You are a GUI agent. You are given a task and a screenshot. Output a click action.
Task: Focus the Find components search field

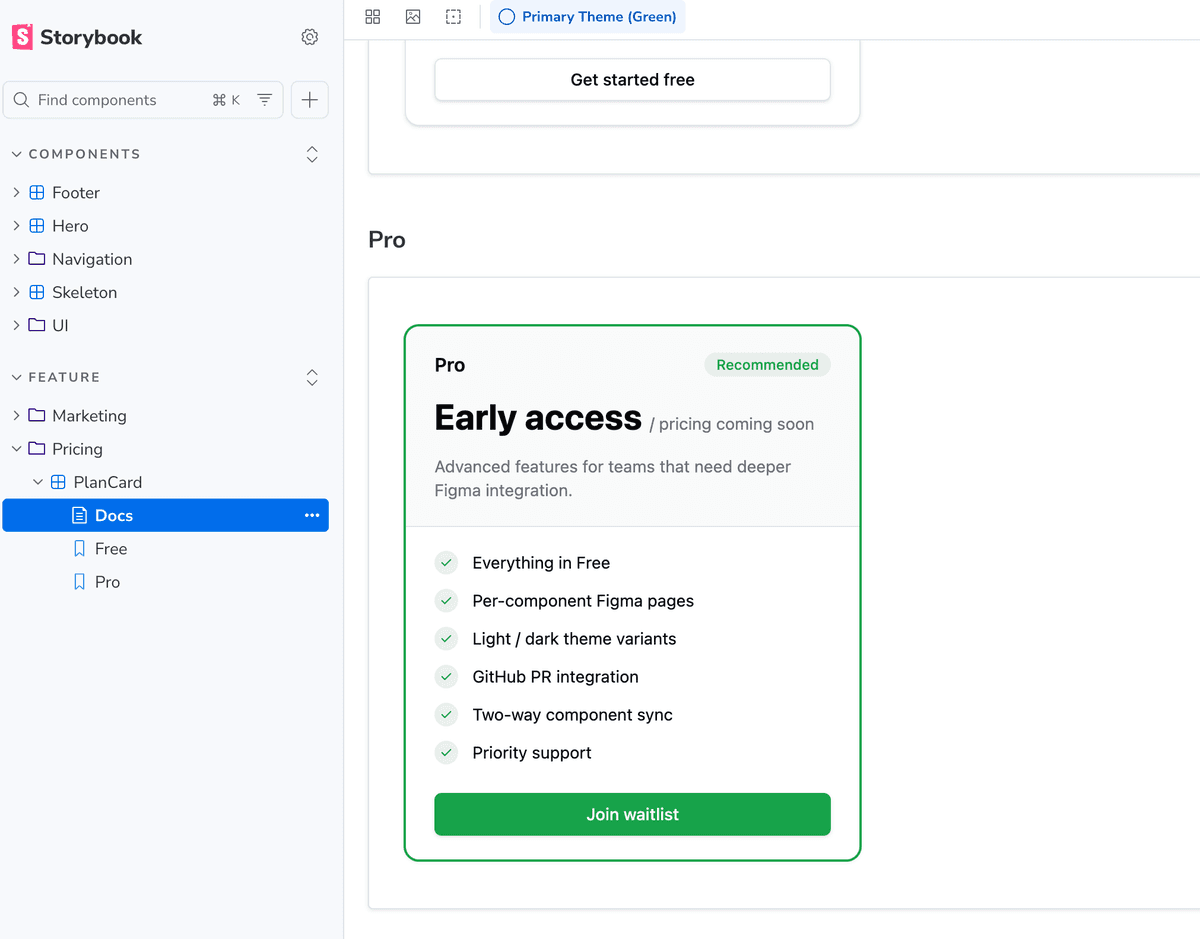point(120,100)
